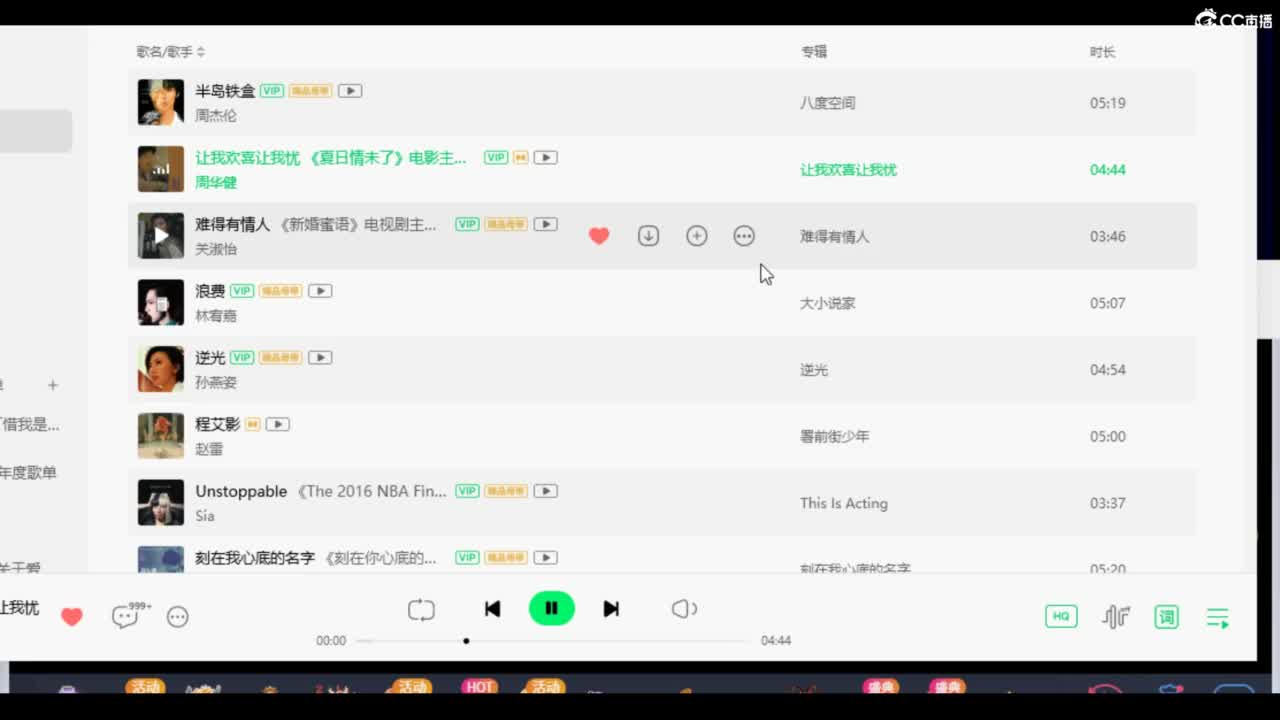Click the volume speaker icon

tap(684, 609)
